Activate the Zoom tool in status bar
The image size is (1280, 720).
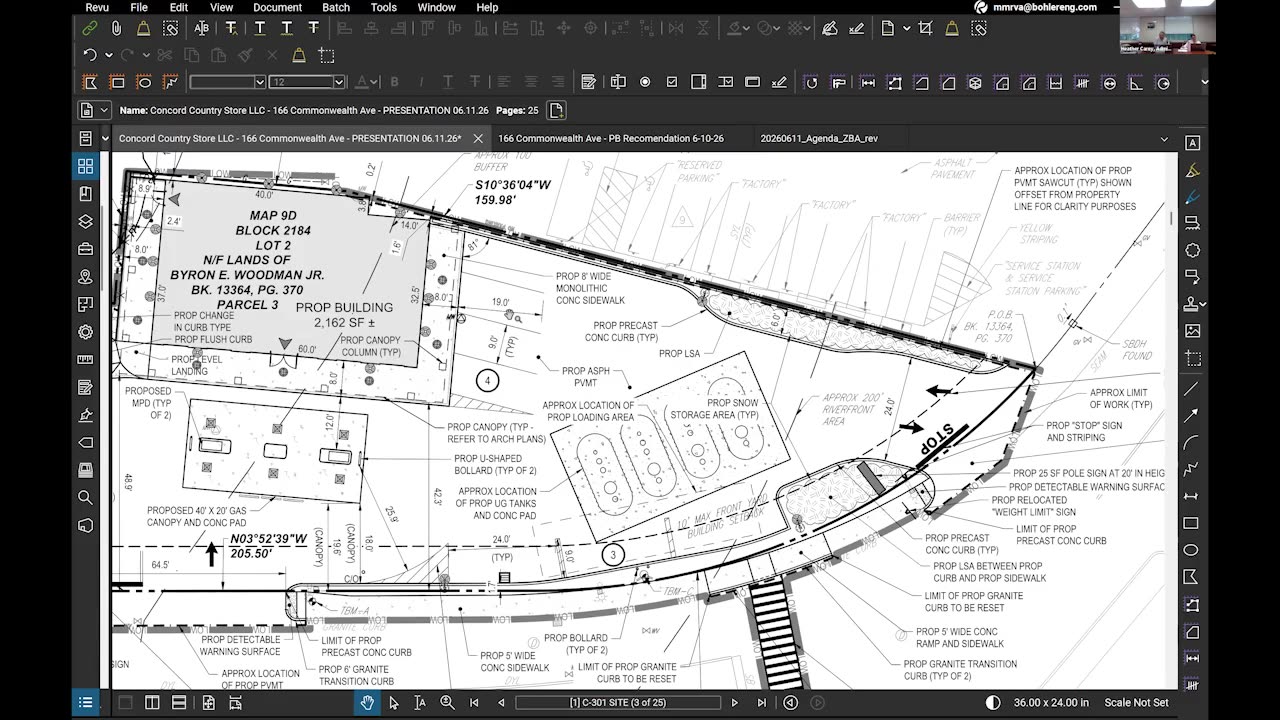pyautogui.click(x=447, y=703)
